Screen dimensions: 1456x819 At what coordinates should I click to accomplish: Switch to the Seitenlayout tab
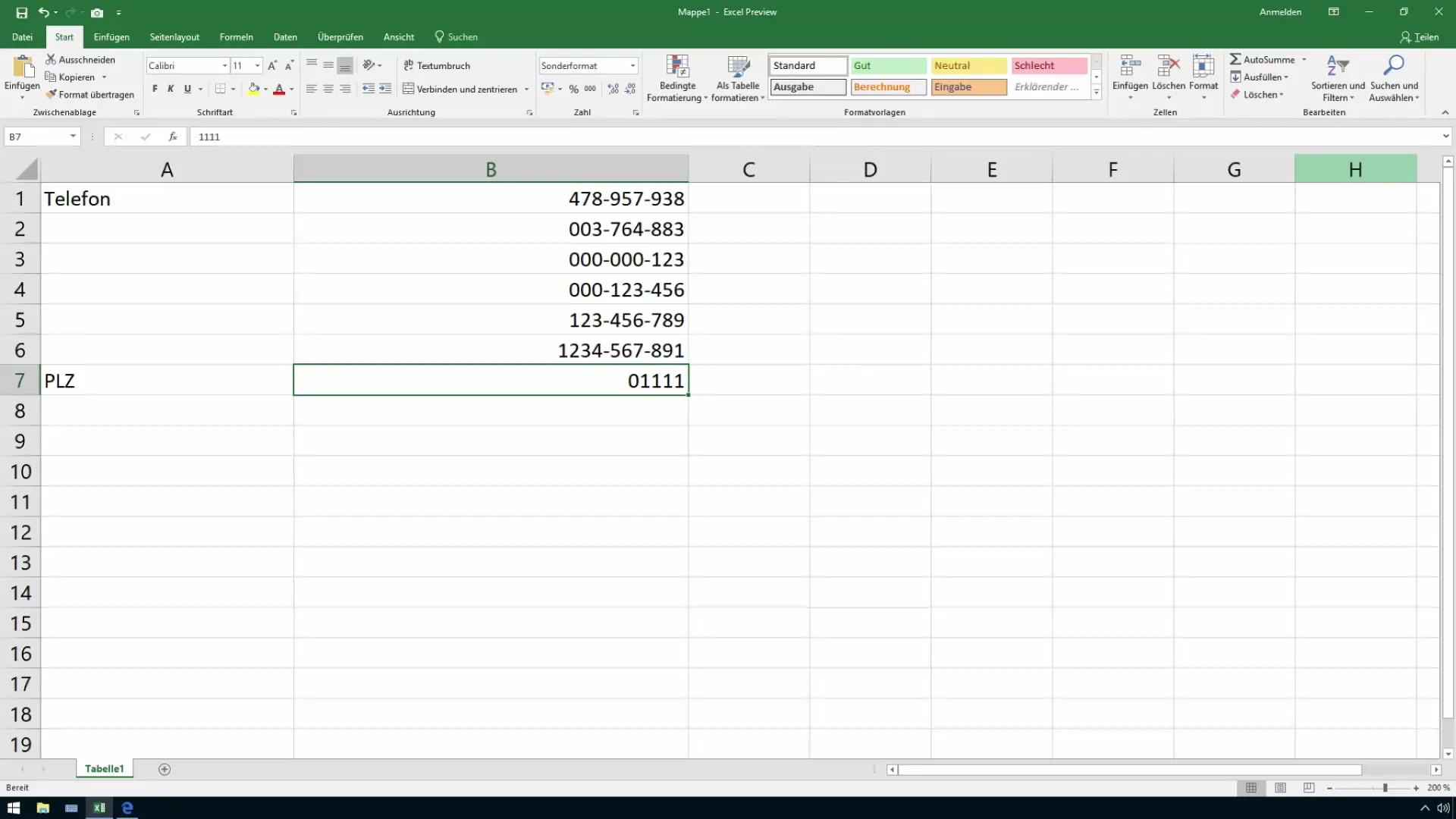(174, 36)
